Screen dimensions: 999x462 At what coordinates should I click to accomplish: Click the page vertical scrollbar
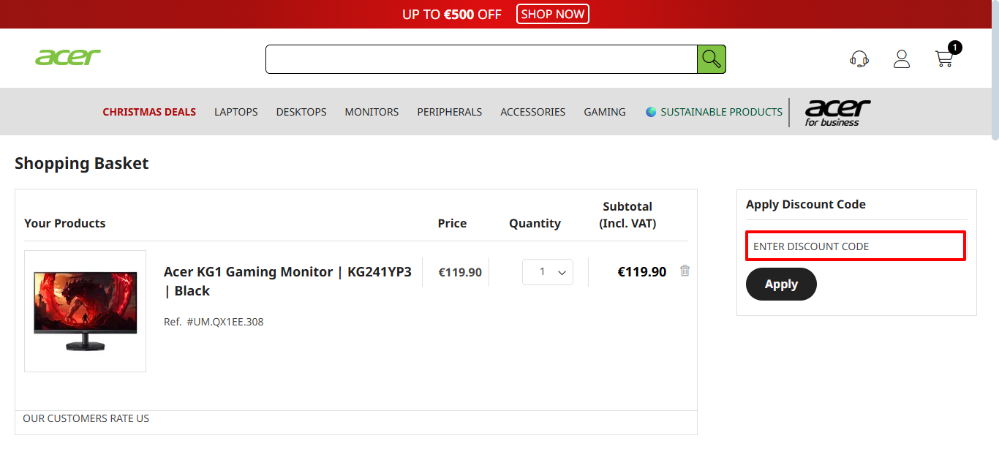pos(995,69)
